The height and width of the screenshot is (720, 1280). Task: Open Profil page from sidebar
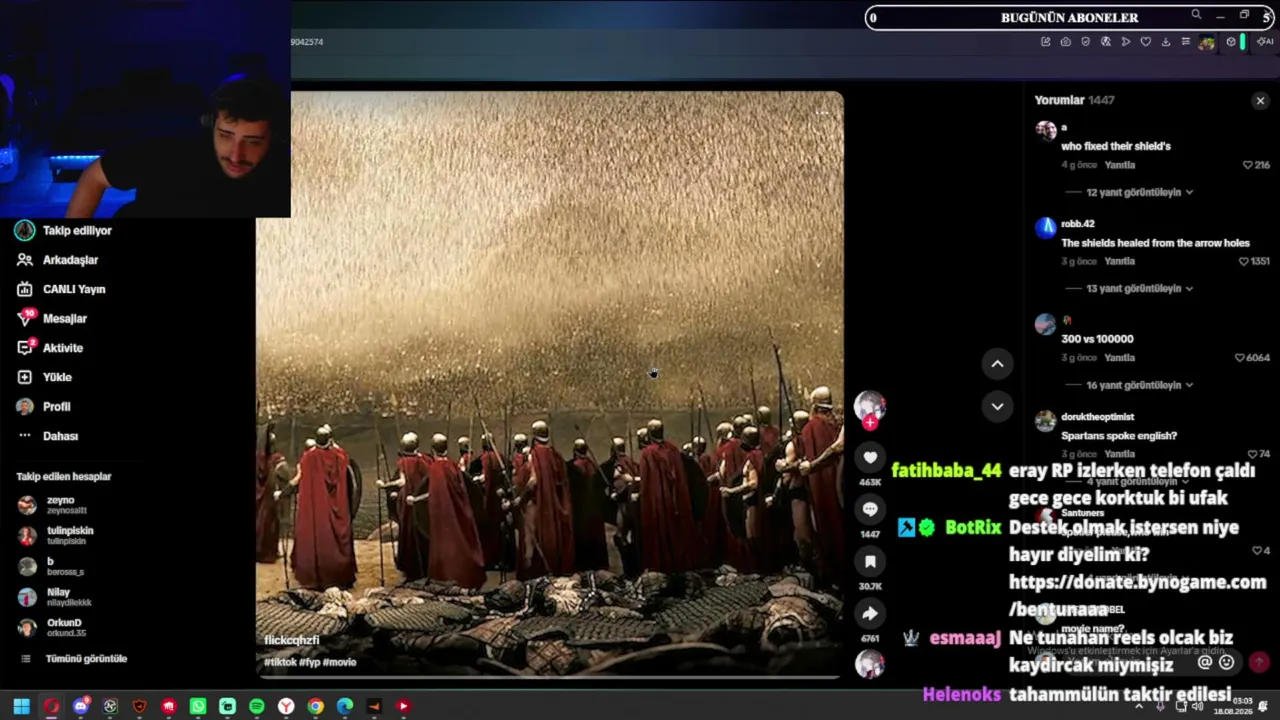click(x=43, y=407)
